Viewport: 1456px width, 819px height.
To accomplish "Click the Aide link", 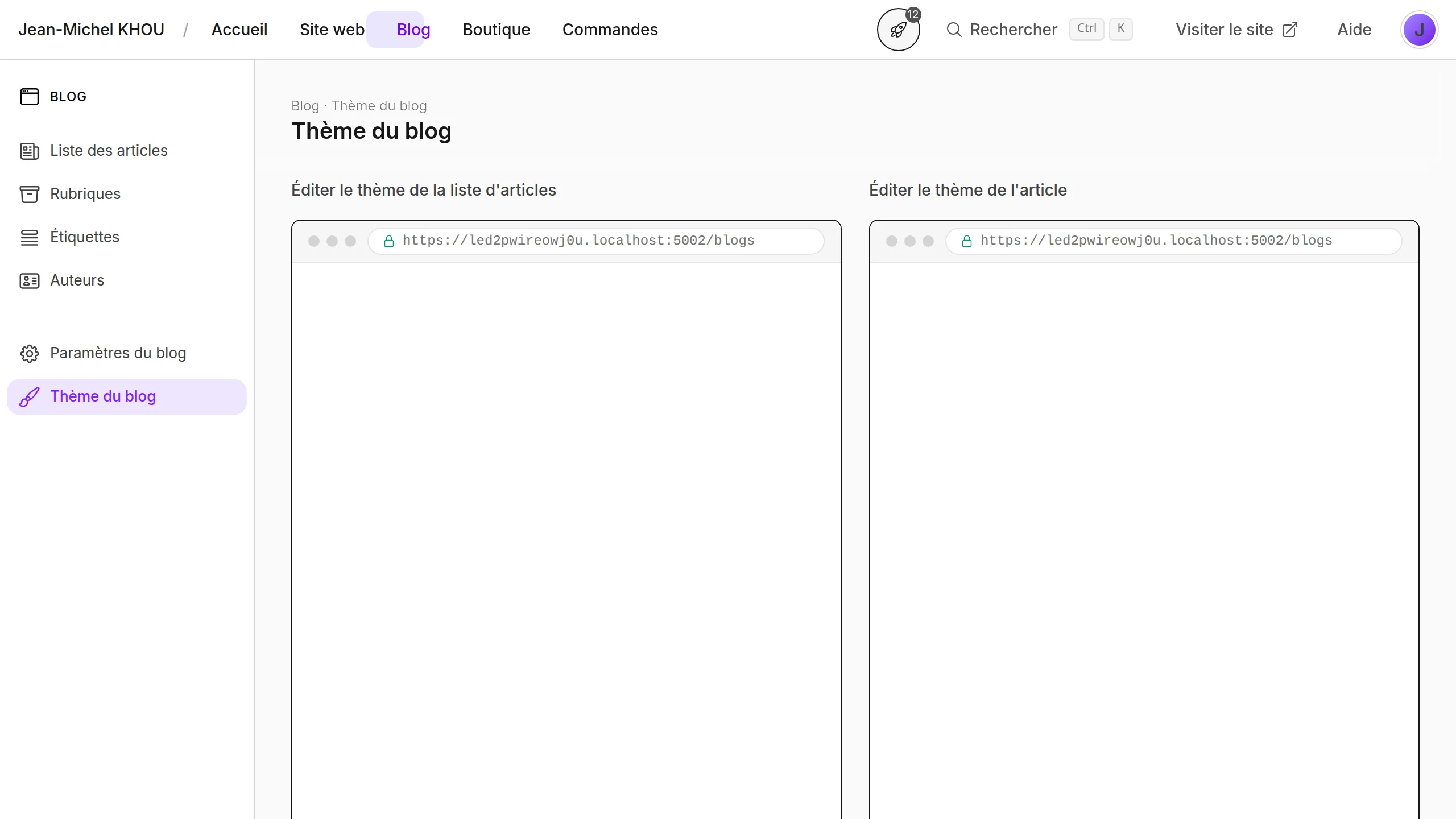I will 1354,30.
